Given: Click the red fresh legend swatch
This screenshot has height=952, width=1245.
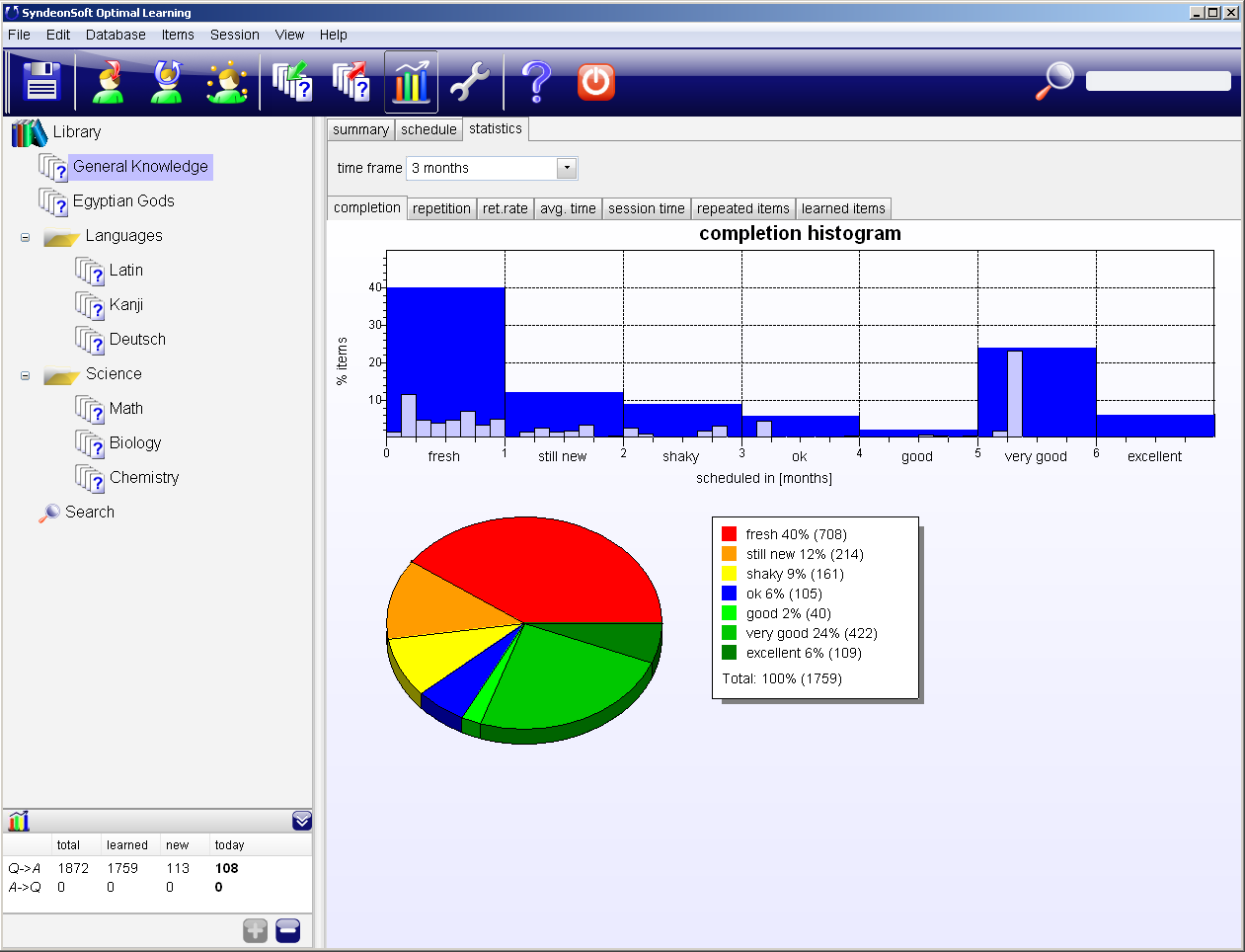Looking at the screenshot, I should (x=730, y=534).
